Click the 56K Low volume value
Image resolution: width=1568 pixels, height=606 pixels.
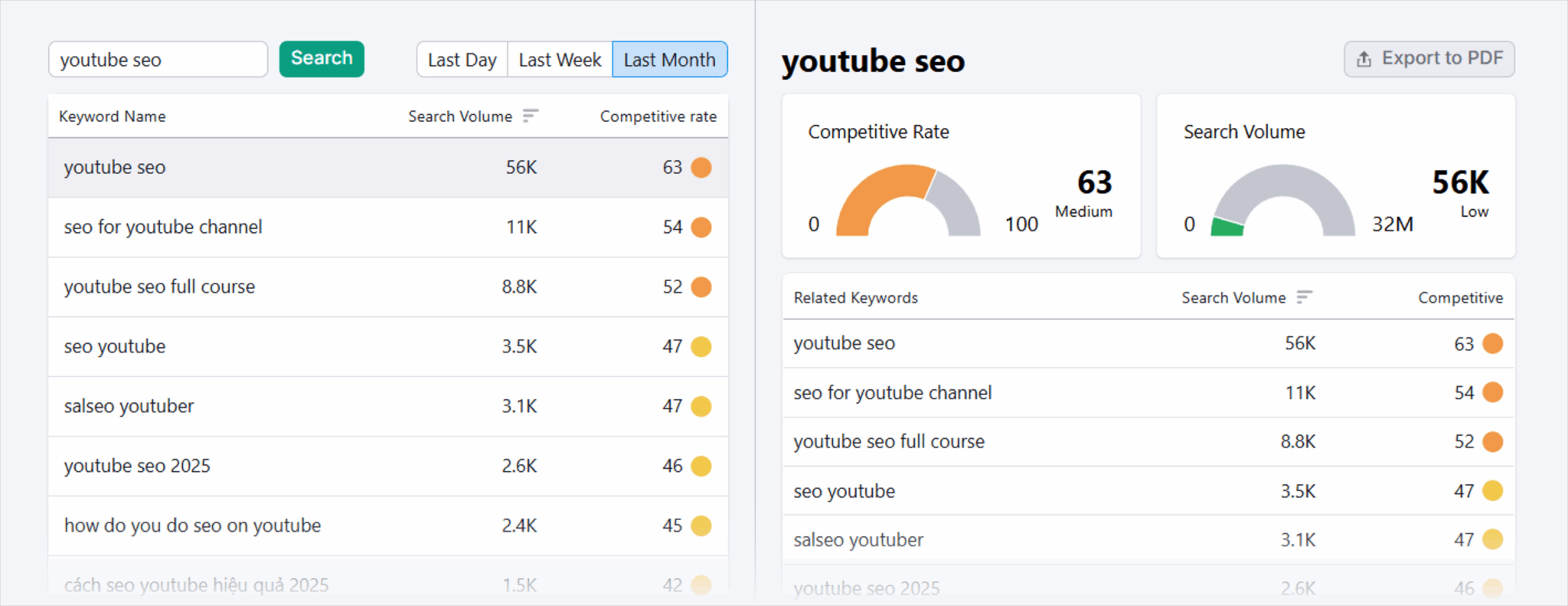point(1461,182)
